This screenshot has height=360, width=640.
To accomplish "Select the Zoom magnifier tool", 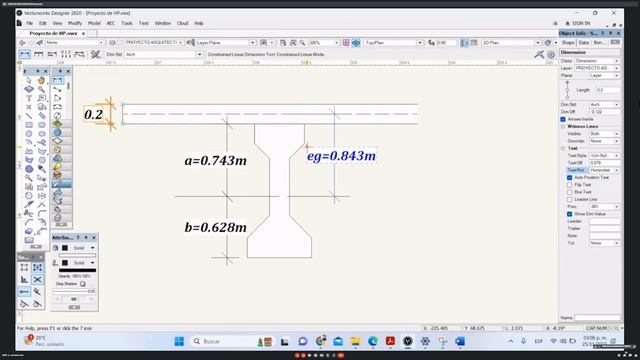I will [41, 89].
